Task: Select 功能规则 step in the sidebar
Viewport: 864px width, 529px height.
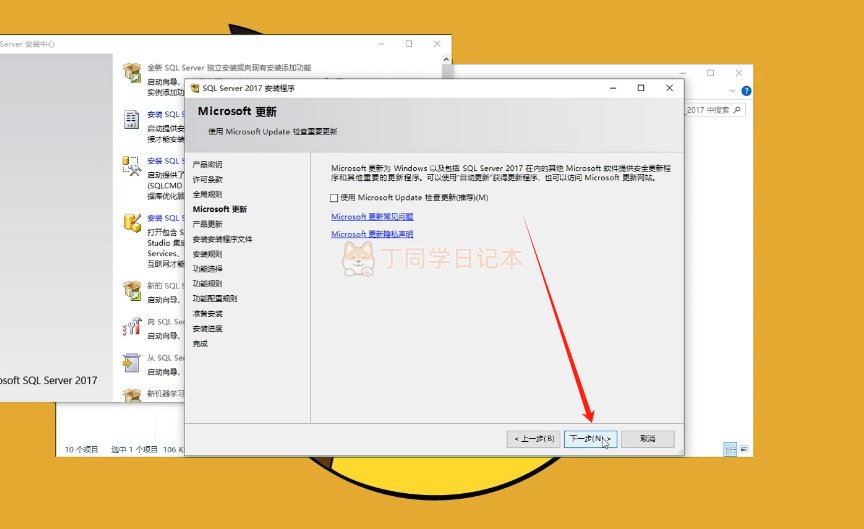Action: 207,283
